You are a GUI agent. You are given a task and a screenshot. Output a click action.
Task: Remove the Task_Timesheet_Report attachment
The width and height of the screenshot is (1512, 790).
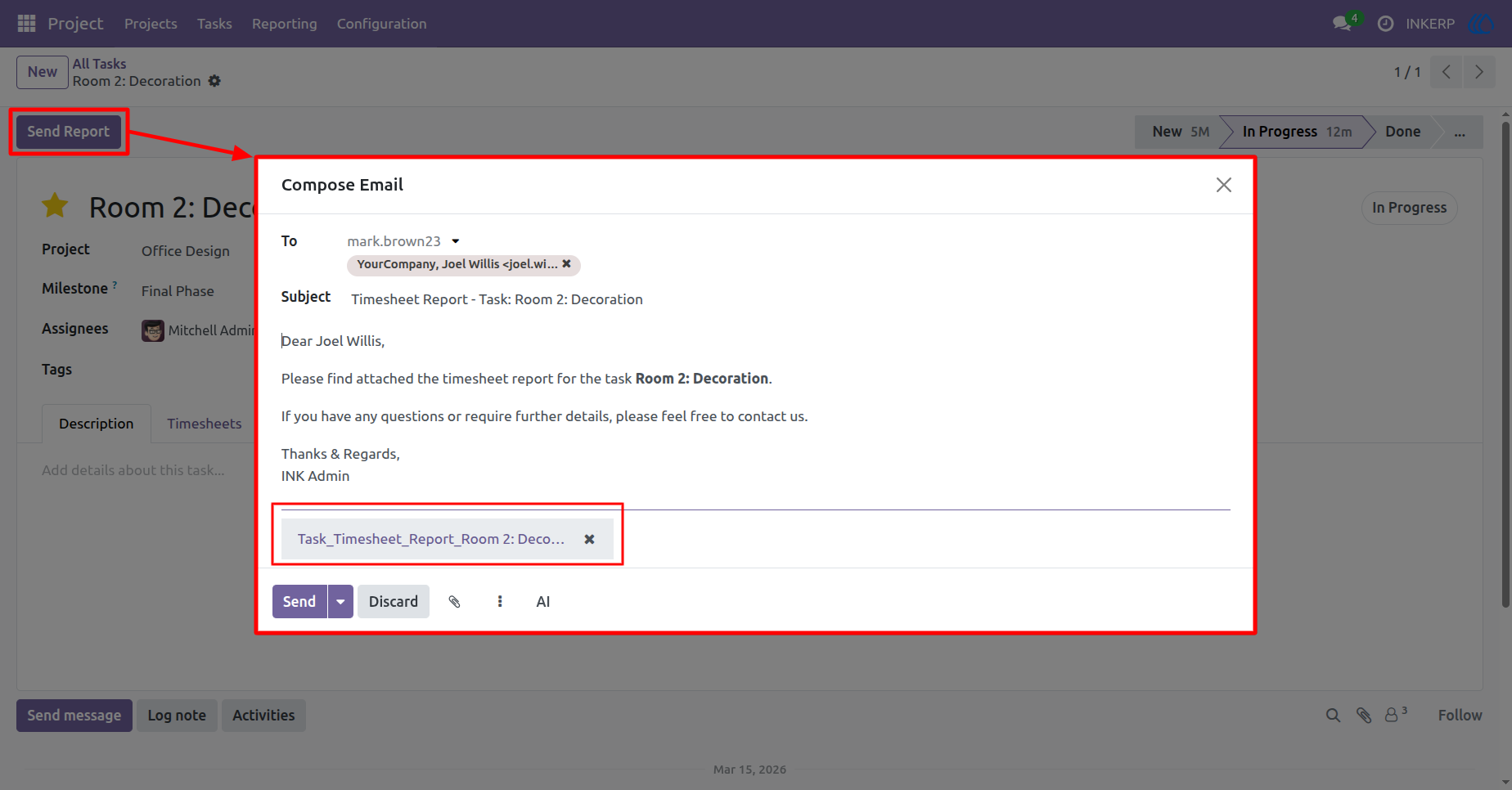589,540
